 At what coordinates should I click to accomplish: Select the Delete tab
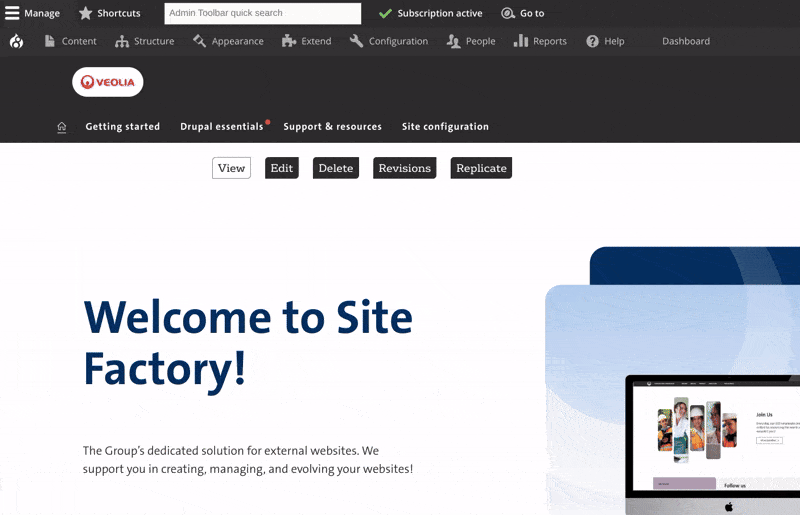click(x=336, y=168)
